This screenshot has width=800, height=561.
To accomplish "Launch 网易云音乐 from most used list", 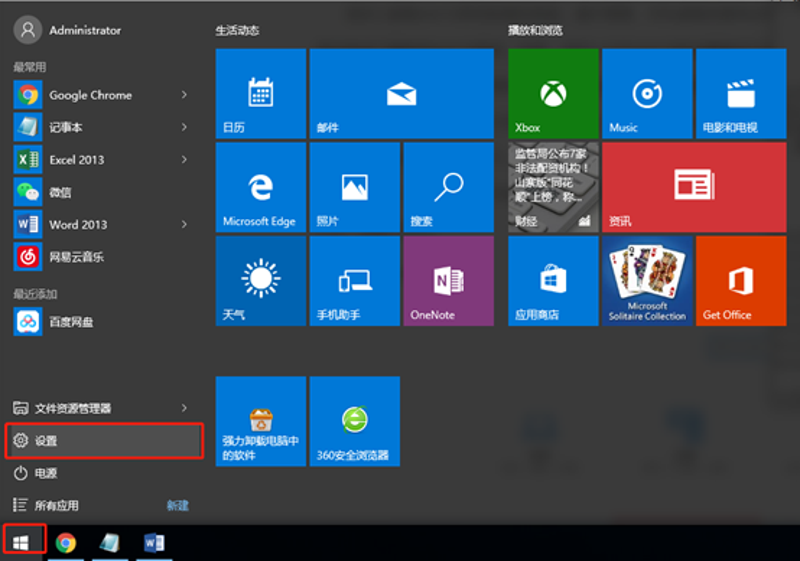I will (x=76, y=257).
